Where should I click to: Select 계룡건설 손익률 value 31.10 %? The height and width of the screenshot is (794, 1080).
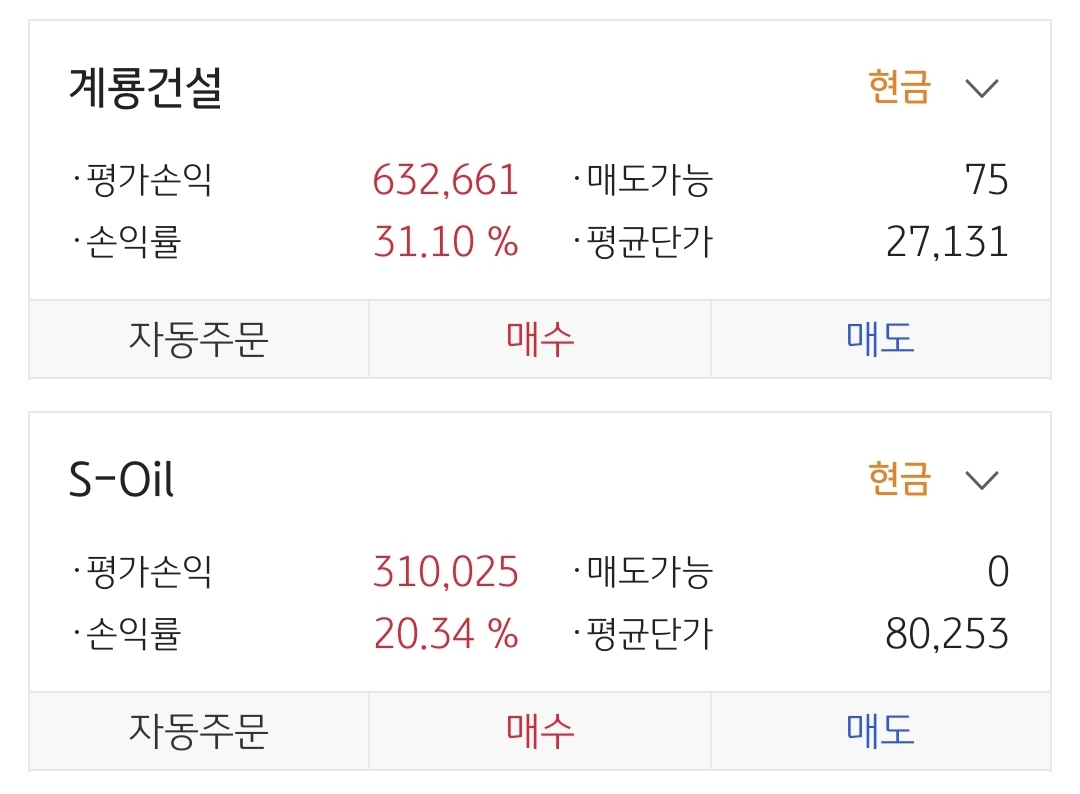click(446, 242)
